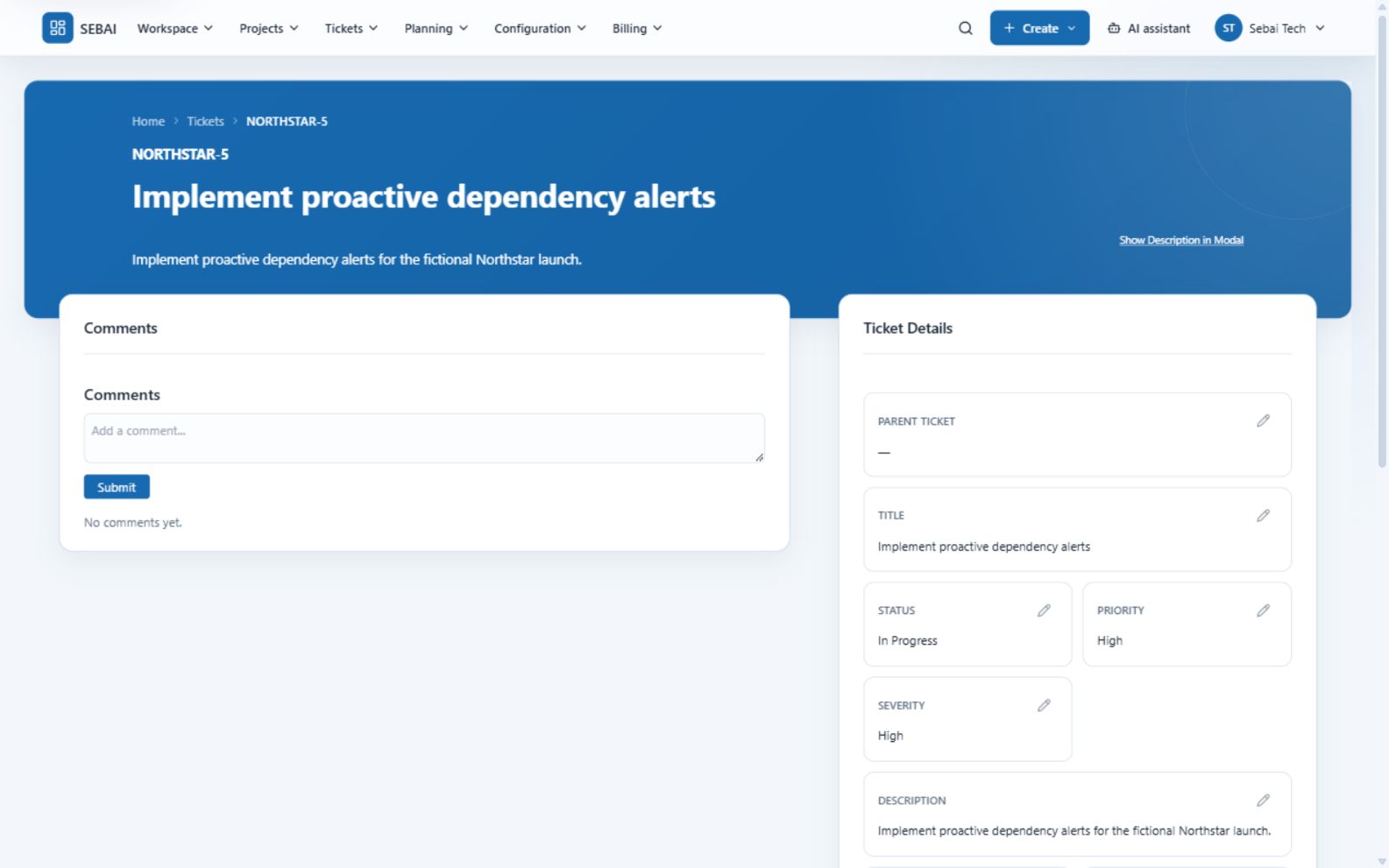Click the 'Ticket Details' heading

click(908, 328)
